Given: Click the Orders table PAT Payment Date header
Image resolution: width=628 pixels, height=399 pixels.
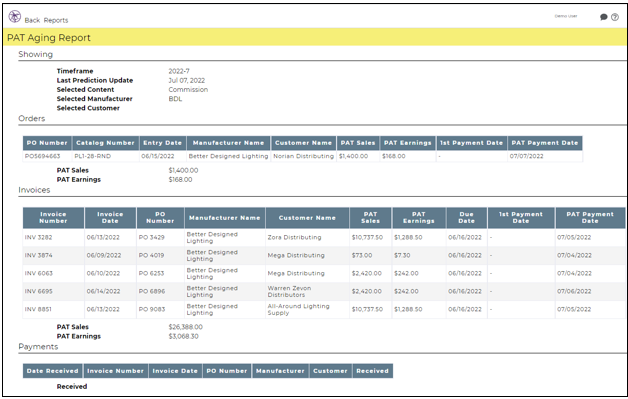Looking at the screenshot, I should (545, 143).
